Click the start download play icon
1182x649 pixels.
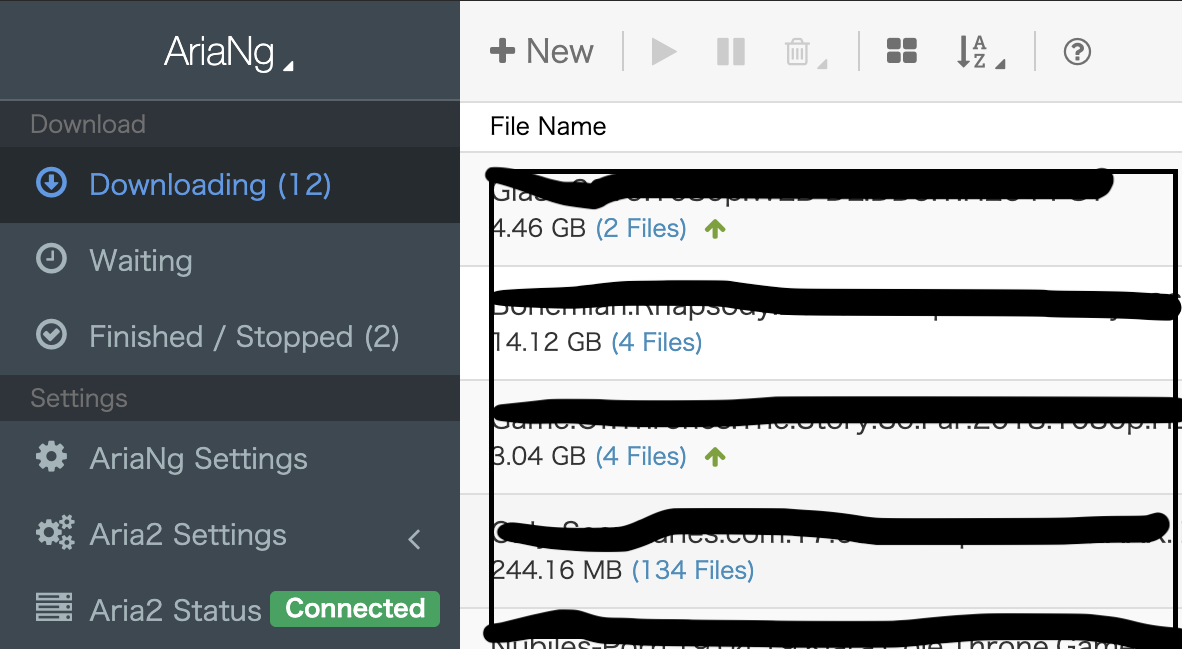coord(663,52)
